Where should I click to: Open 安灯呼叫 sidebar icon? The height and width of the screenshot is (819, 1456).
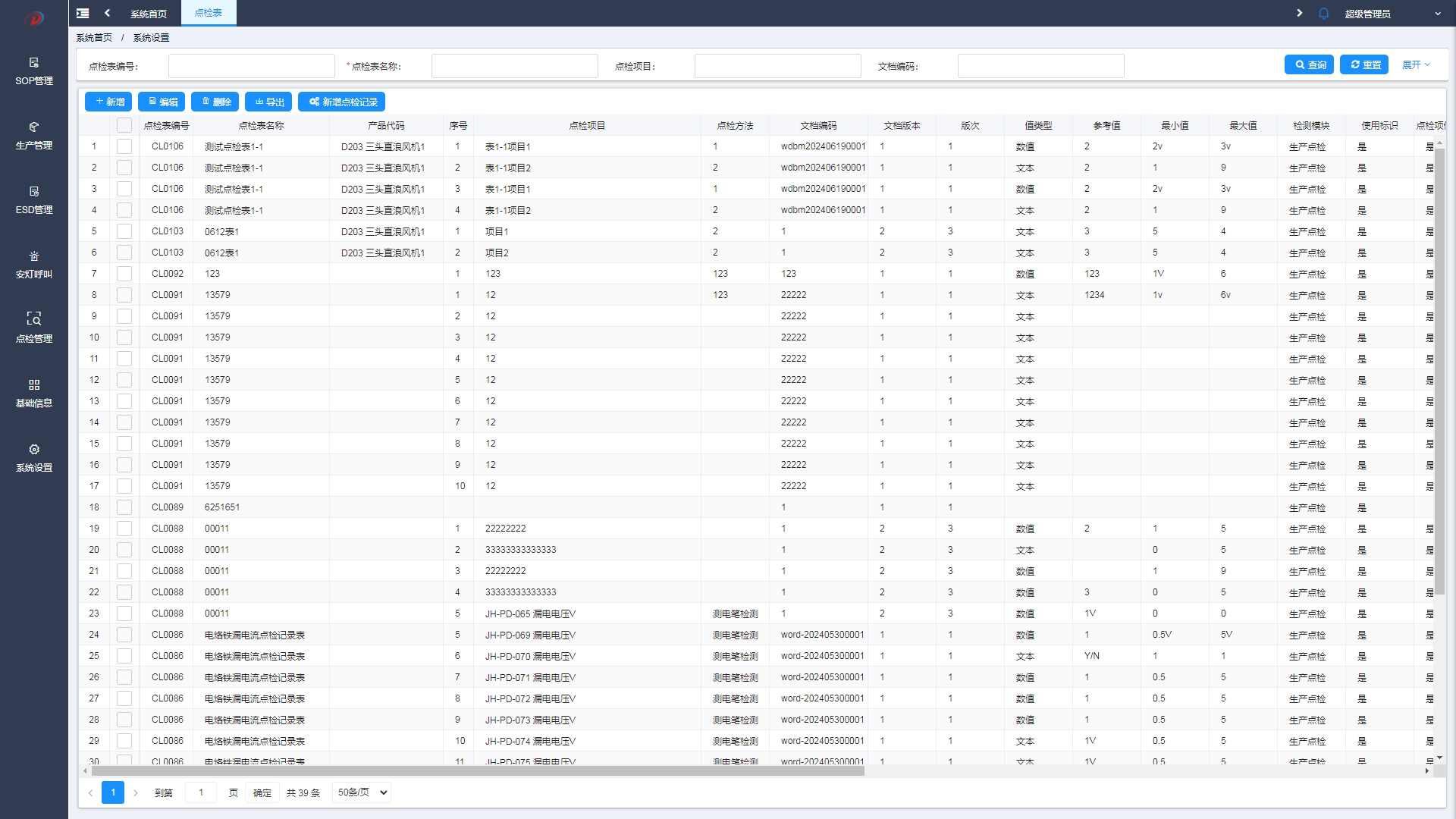coord(34,256)
